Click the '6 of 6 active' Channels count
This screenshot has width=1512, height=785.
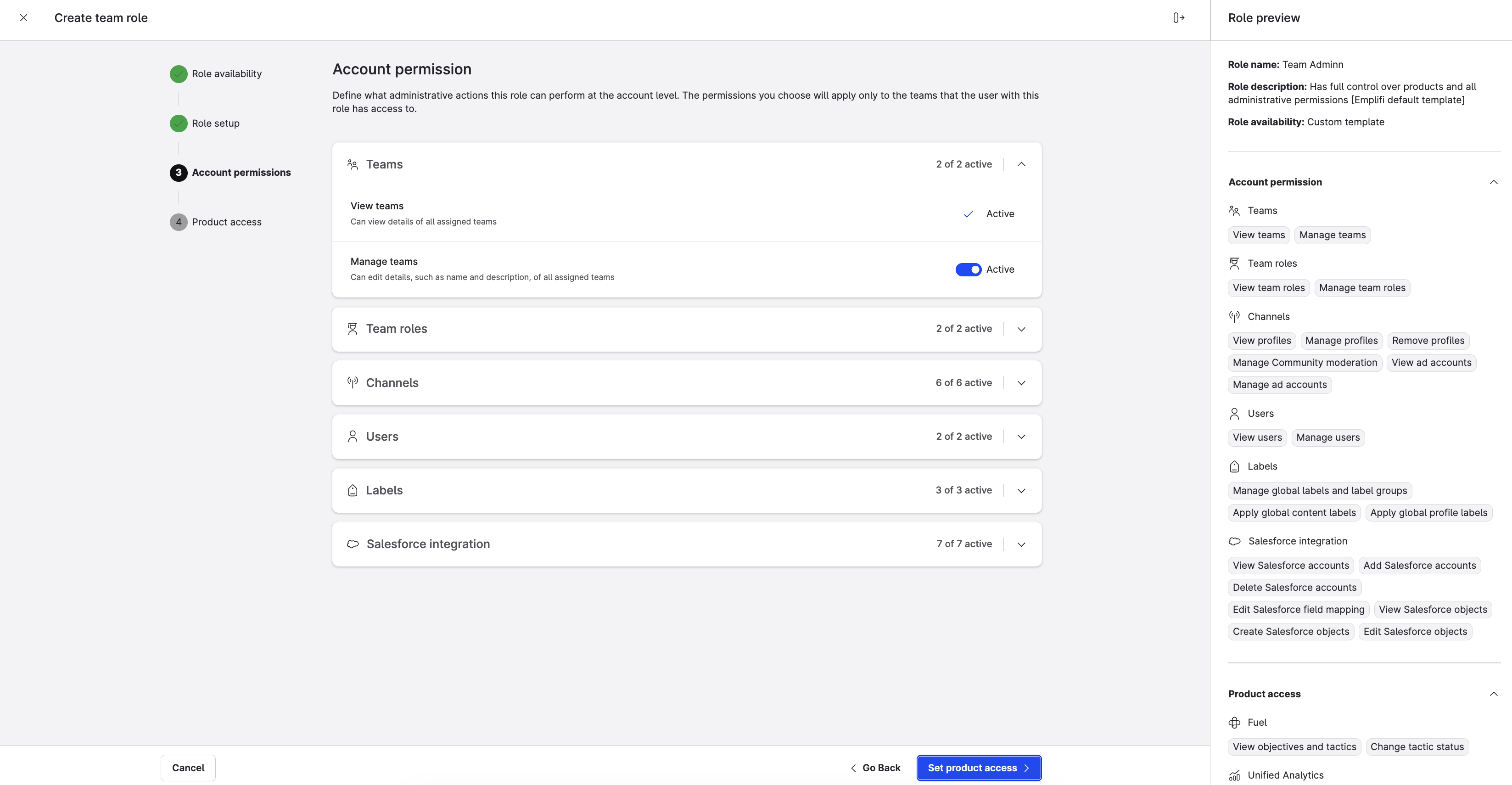click(964, 383)
